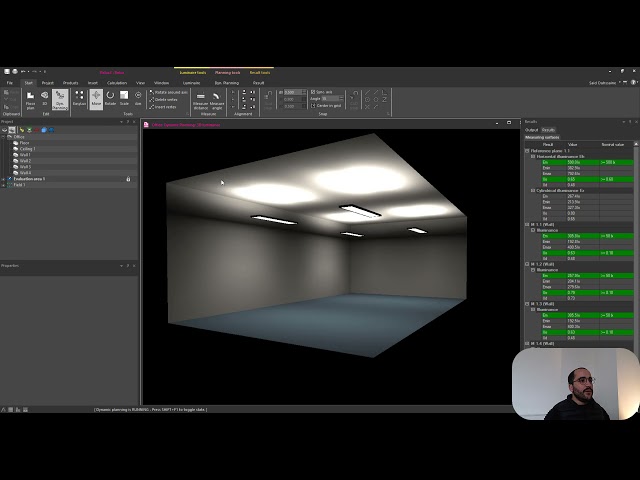
Task: Open the Dyn. Planning ribbon tab
Action: [227, 83]
